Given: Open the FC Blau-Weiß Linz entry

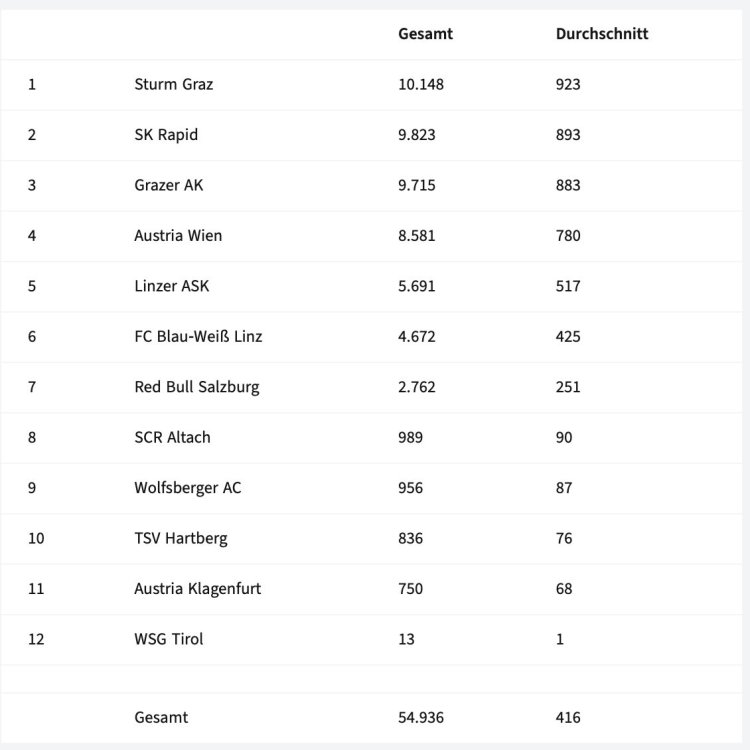Looking at the screenshot, I should 198,336.
